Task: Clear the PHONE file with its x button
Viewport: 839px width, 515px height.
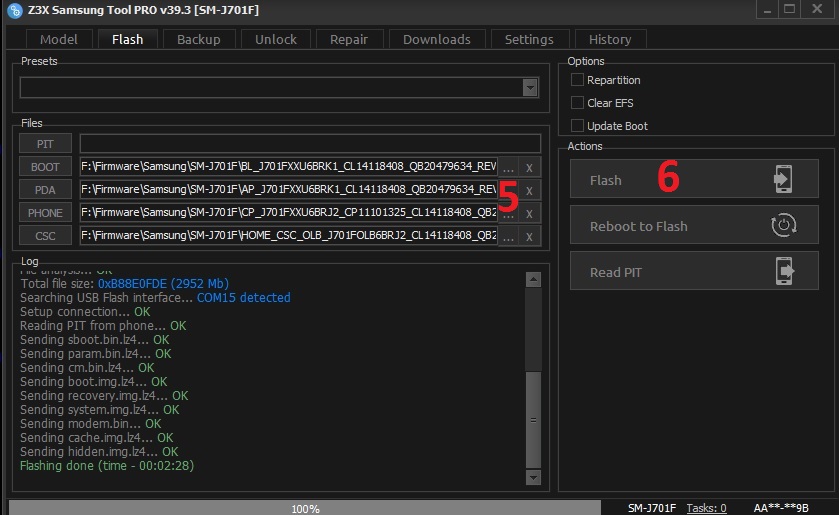Action: pos(529,213)
